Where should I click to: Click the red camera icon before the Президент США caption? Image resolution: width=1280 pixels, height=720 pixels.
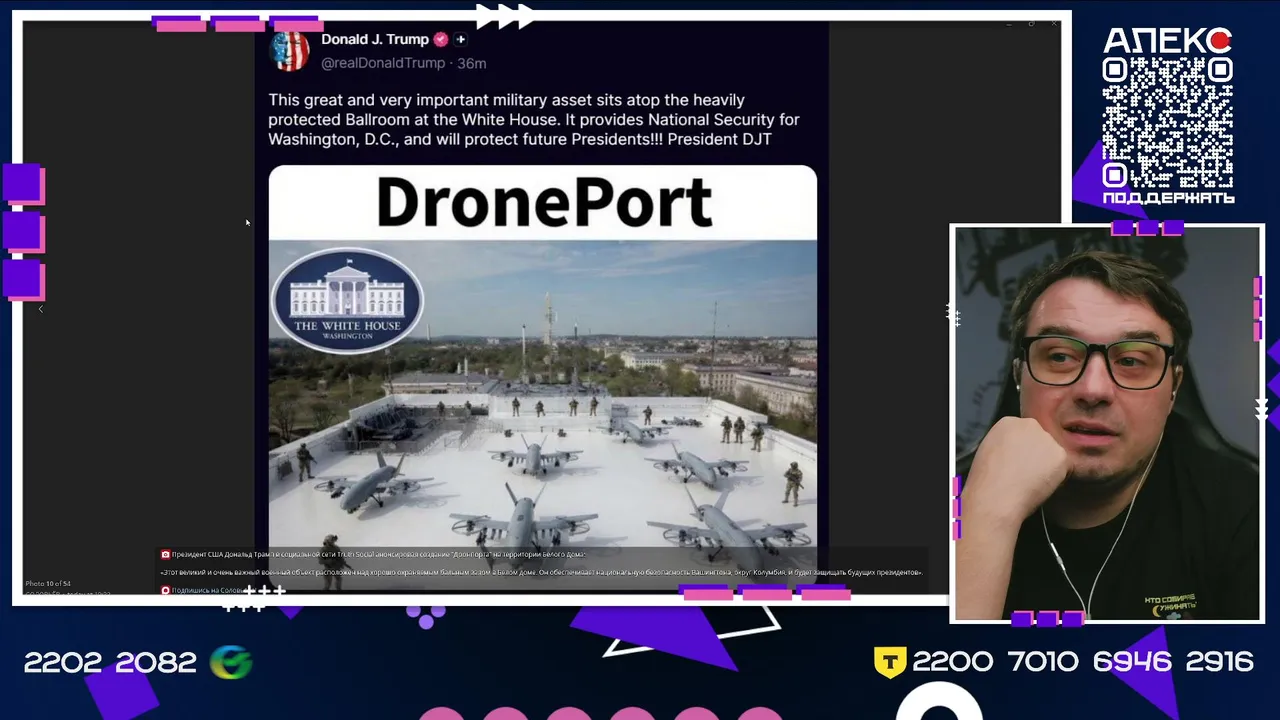[166, 554]
